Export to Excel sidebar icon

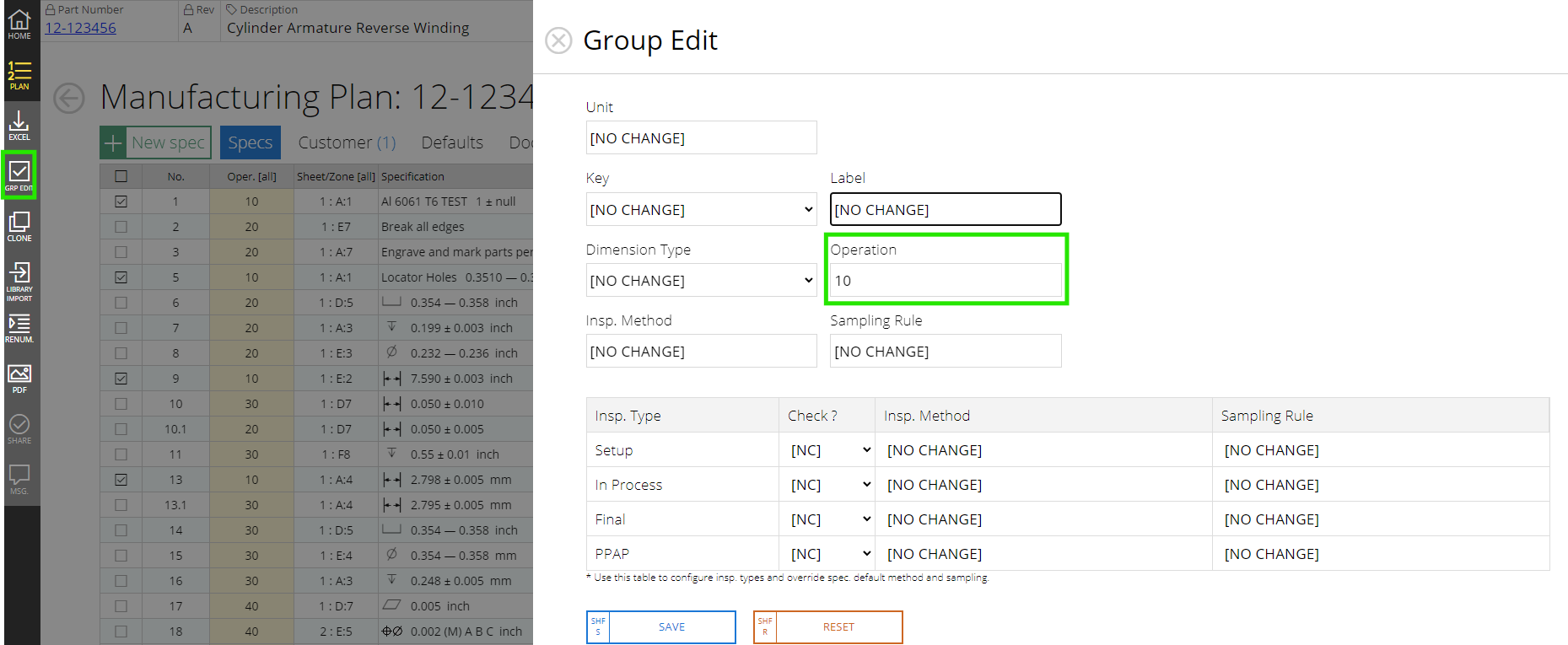pos(19,126)
